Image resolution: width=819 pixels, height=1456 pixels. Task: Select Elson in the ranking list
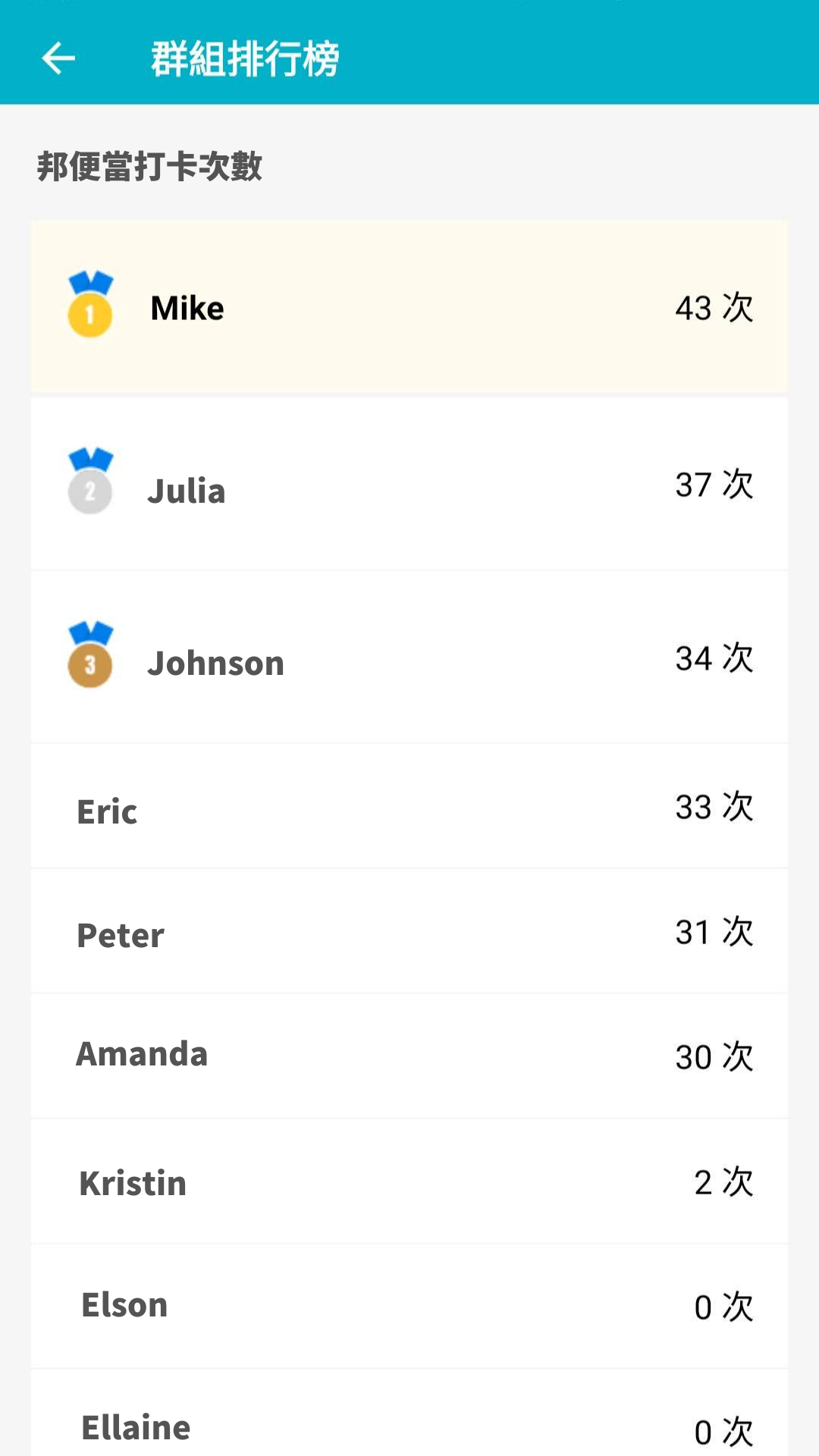[x=124, y=1305]
